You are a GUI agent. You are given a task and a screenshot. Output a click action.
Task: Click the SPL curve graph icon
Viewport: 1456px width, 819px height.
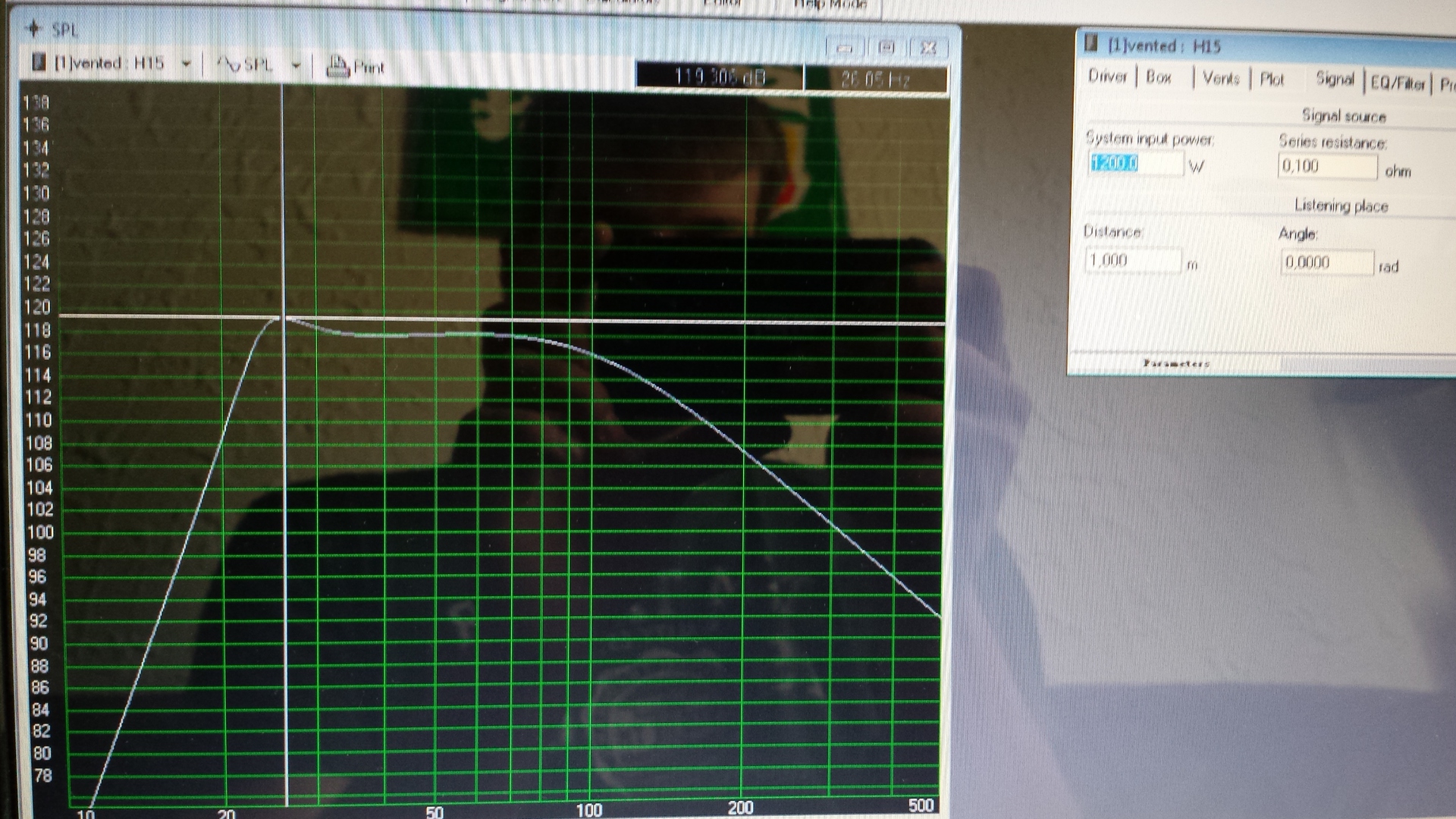point(228,64)
